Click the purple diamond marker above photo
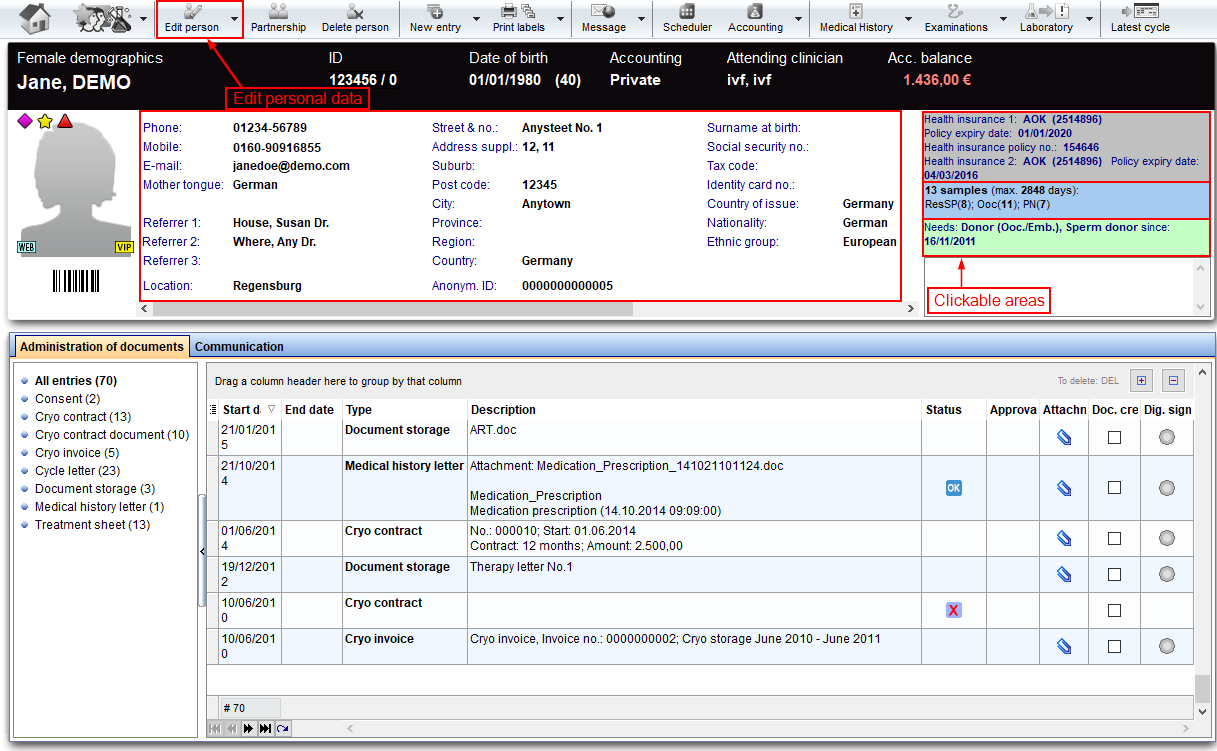The width and height of the screenshot is (1217, 751). coord(26,121)
